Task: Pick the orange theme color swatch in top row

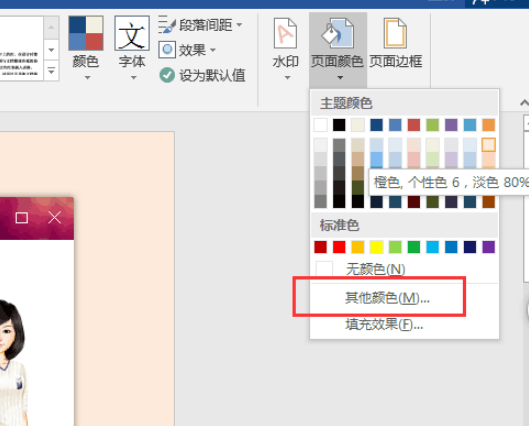Action: coord(489,125)
